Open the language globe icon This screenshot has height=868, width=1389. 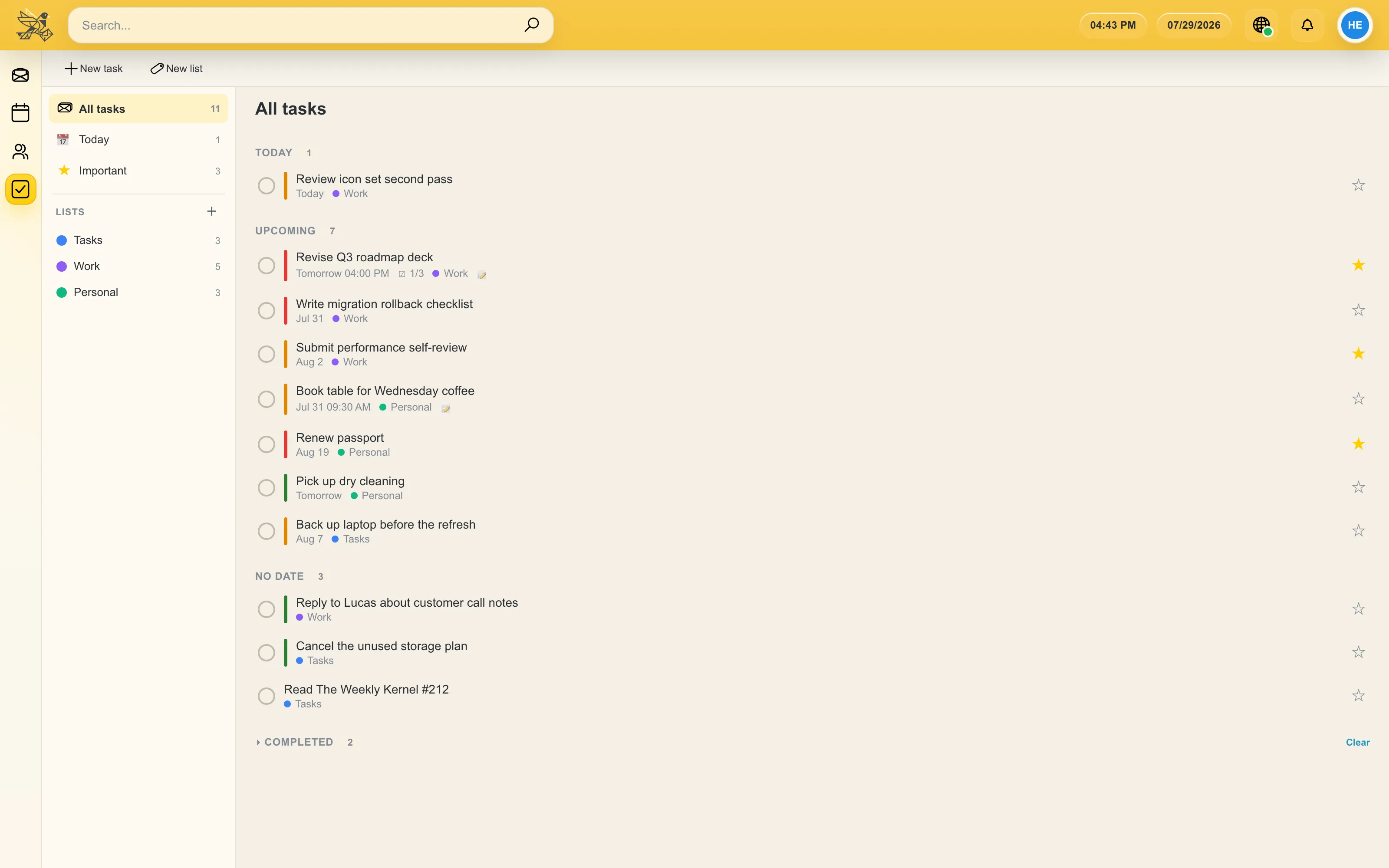click(x=1261, y=25)
